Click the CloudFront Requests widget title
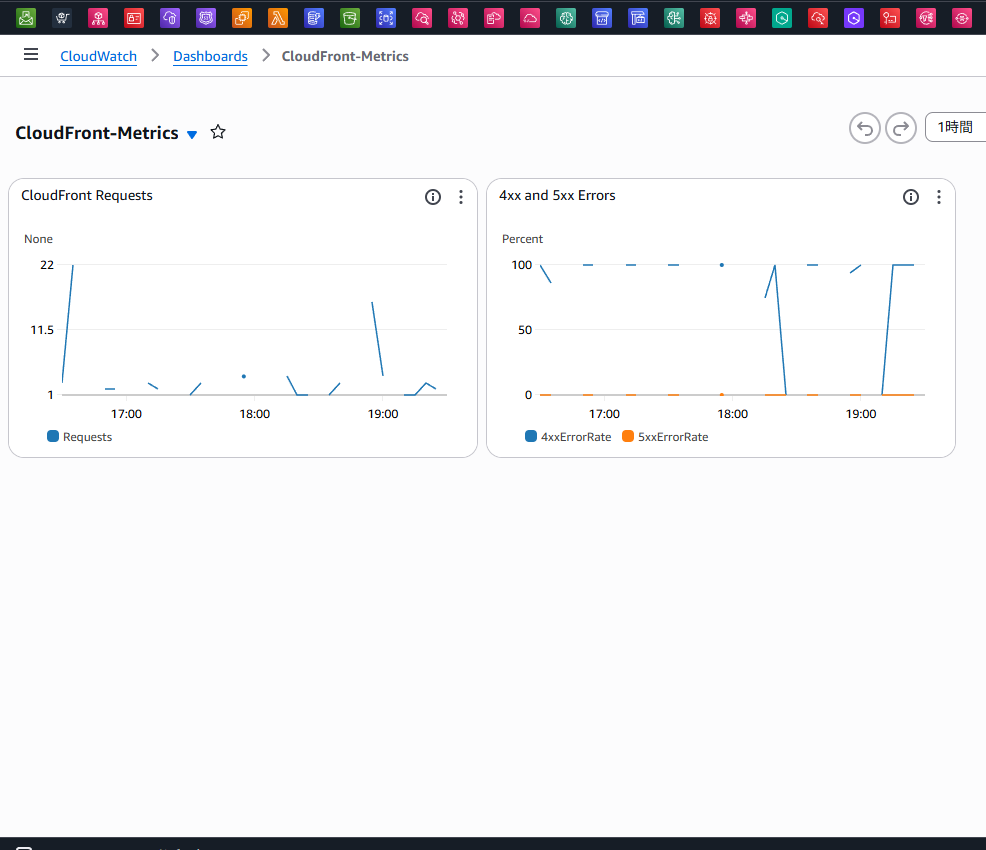This screenshot has width=986, height=850. [87, 196]
